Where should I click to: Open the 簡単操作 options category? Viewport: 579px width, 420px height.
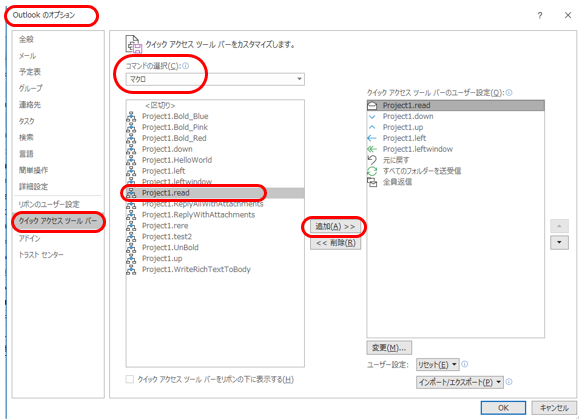tap(34, 170)
